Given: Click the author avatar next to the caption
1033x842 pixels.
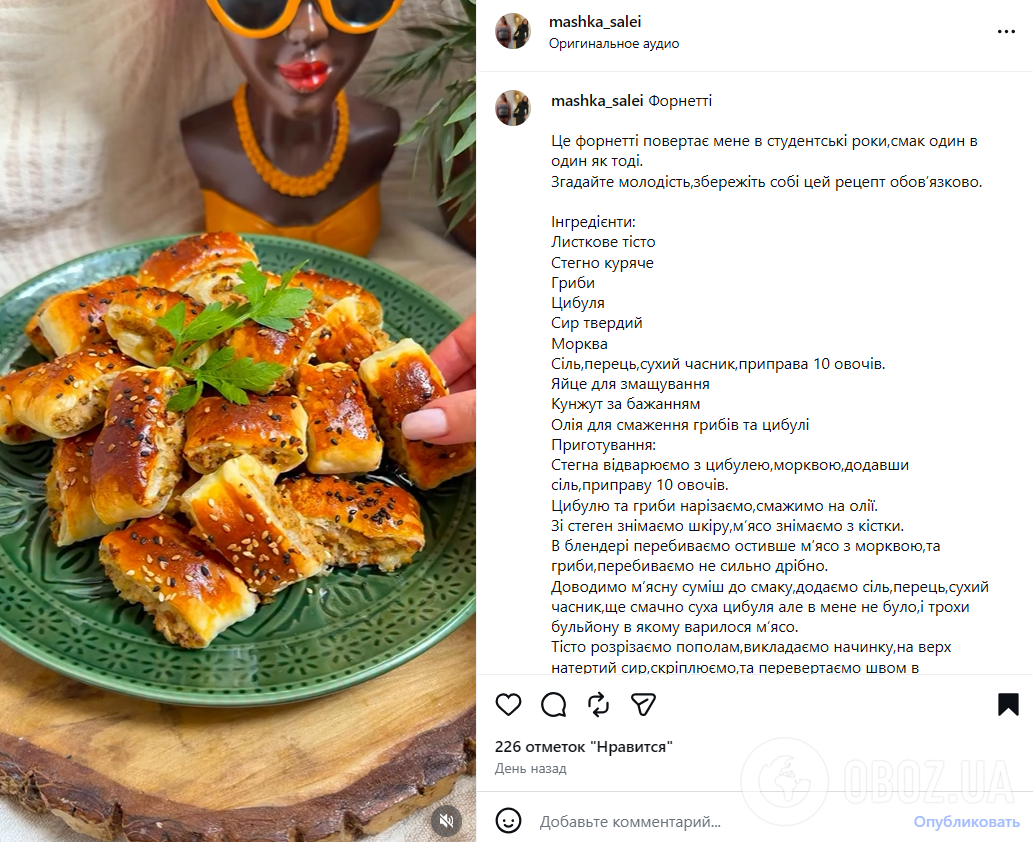Looking at the screenshot, I should point(513,107).
